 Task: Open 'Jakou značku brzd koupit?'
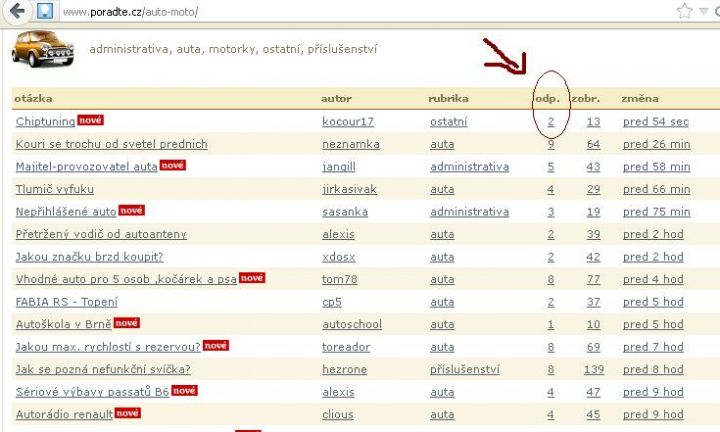click(90, 257)
